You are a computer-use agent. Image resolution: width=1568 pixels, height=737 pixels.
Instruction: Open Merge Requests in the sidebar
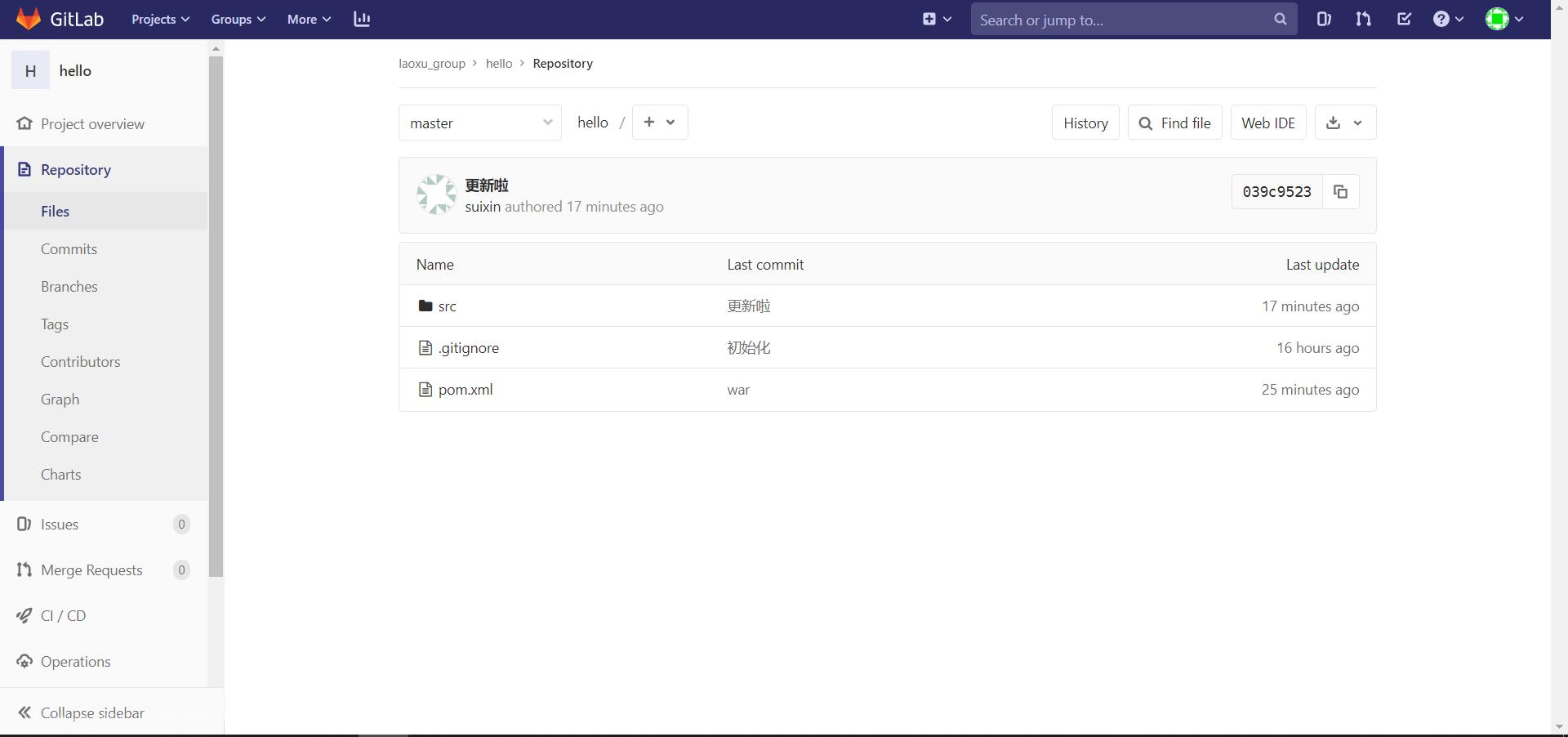104,569
